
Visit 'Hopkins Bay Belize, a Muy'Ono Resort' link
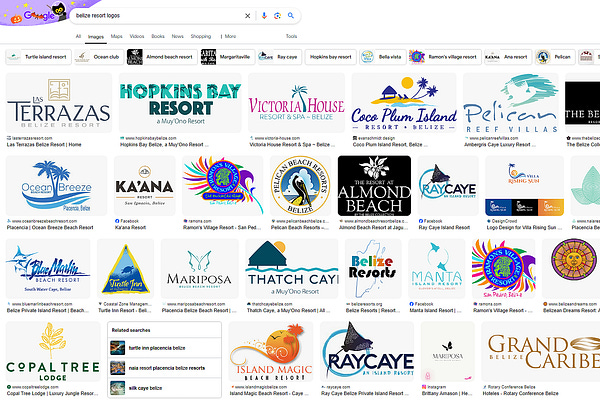click(164, 145)
